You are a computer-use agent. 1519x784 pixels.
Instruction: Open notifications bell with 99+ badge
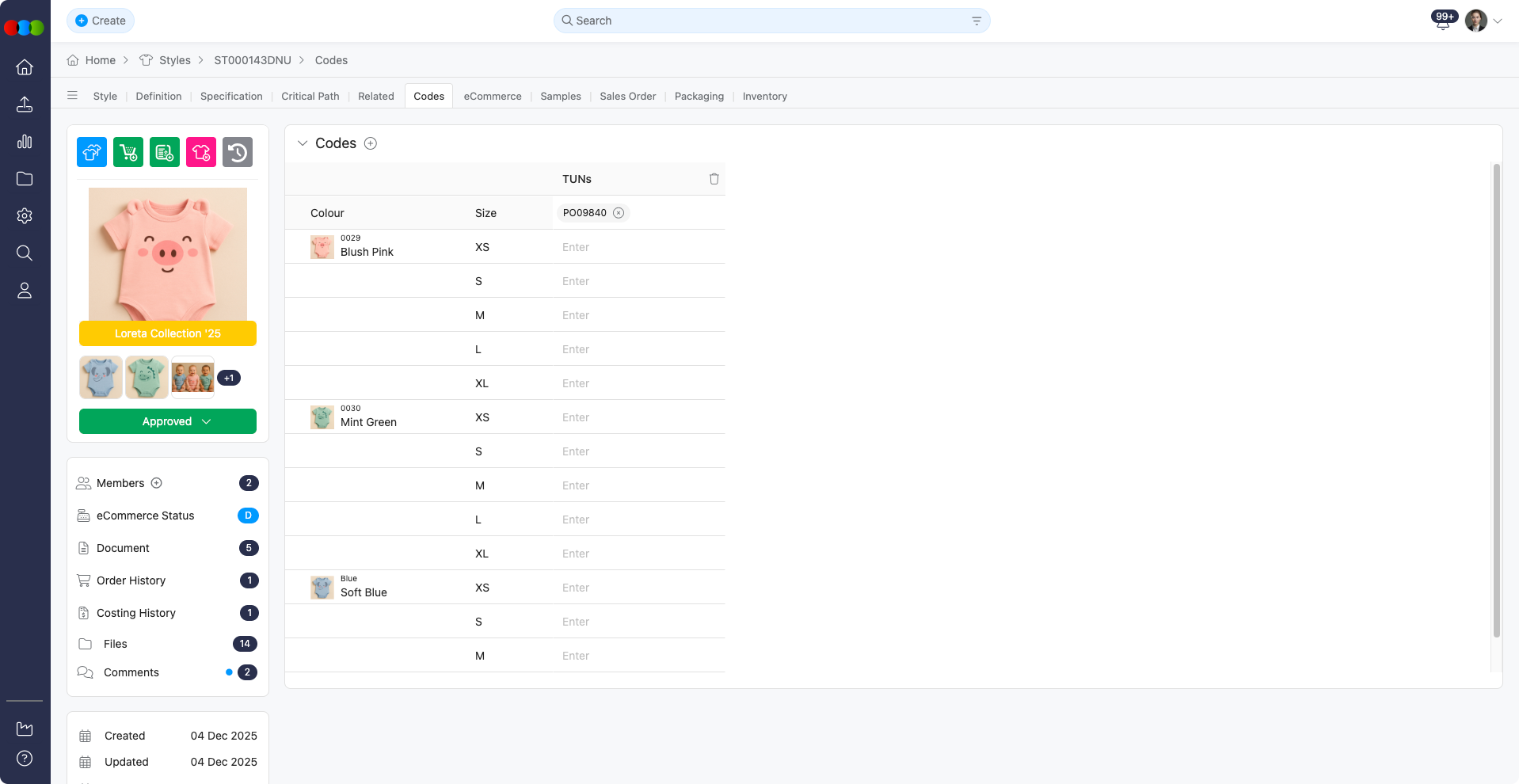tap(1443, 21)
